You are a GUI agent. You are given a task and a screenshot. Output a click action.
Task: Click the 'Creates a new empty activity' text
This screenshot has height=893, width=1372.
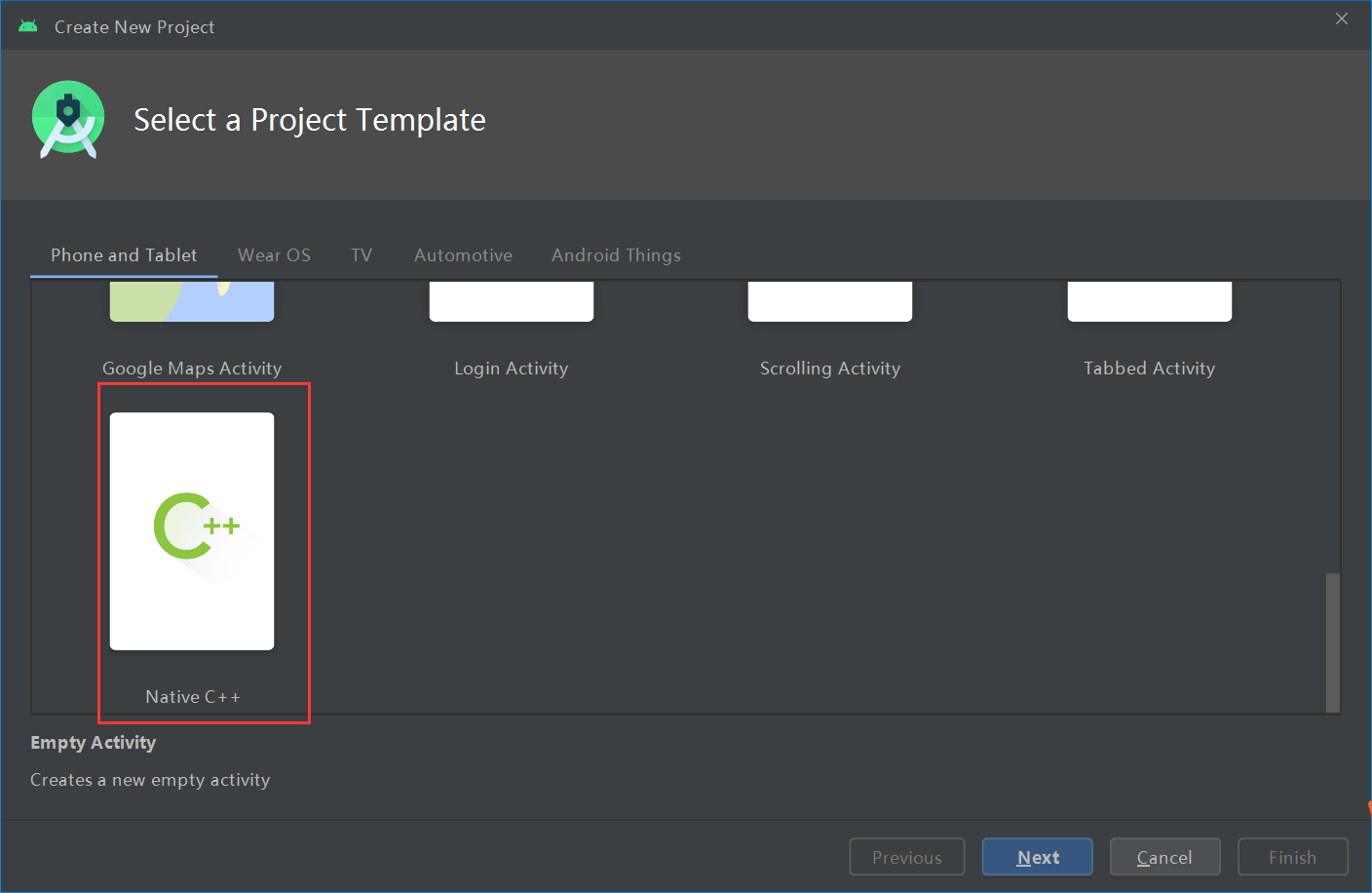pyautogui.click(x=150, y=780)
